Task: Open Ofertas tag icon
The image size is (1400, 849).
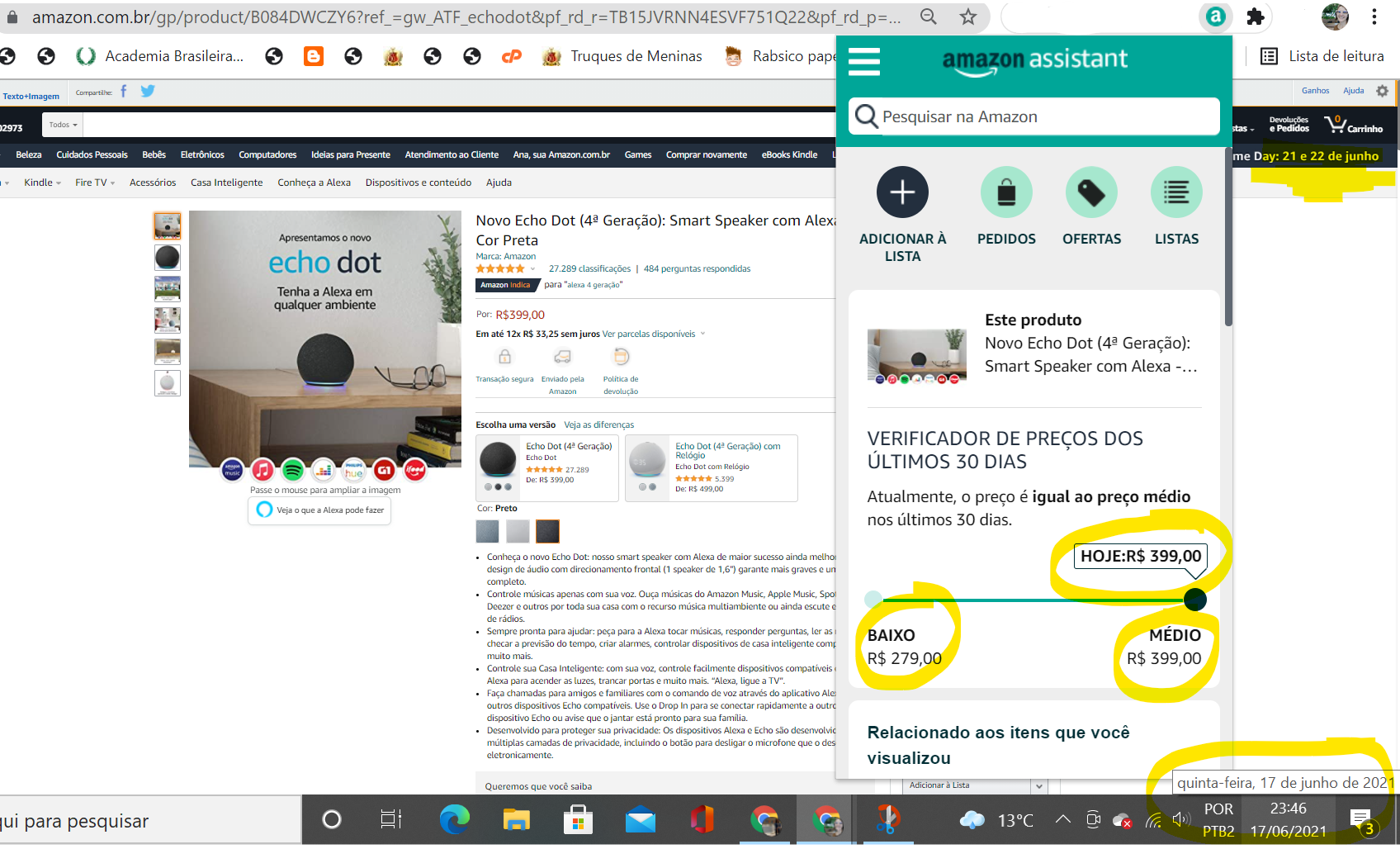Action: click(x=1091, y=192)
